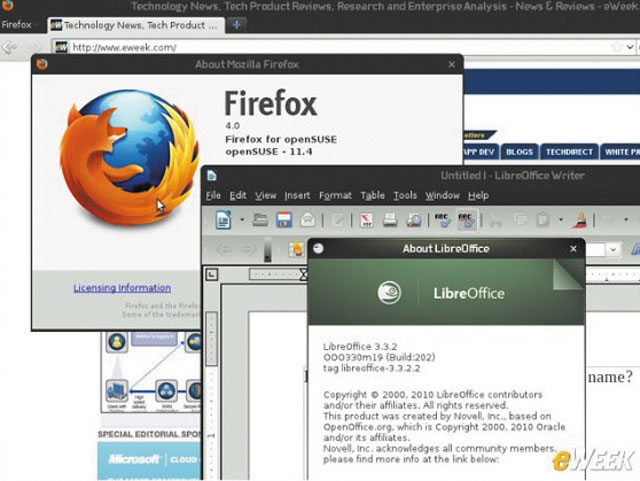Viewport: 640px width, 481px height.
Task: Click the Spelling and Grammar ABC icon
Action: (443, 220)
